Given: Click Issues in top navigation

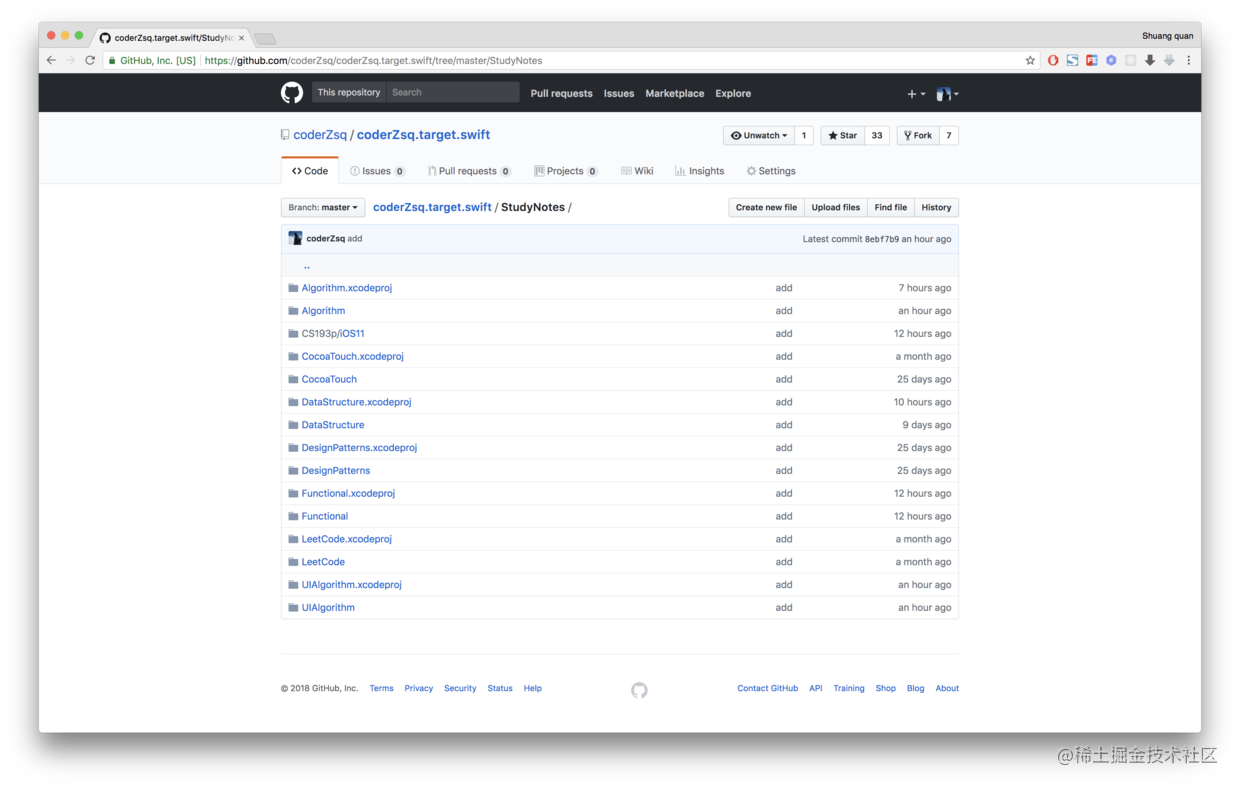Looking at the screenshot, I should coord(619,94).
